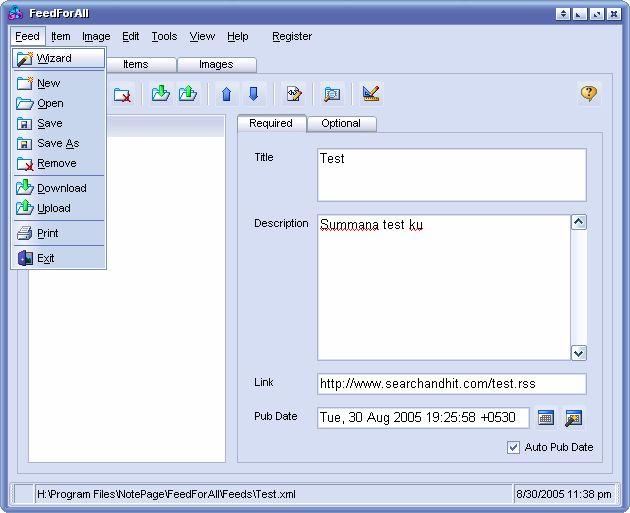Click into the Link input field
630x513 pixels.
[451, 384]
